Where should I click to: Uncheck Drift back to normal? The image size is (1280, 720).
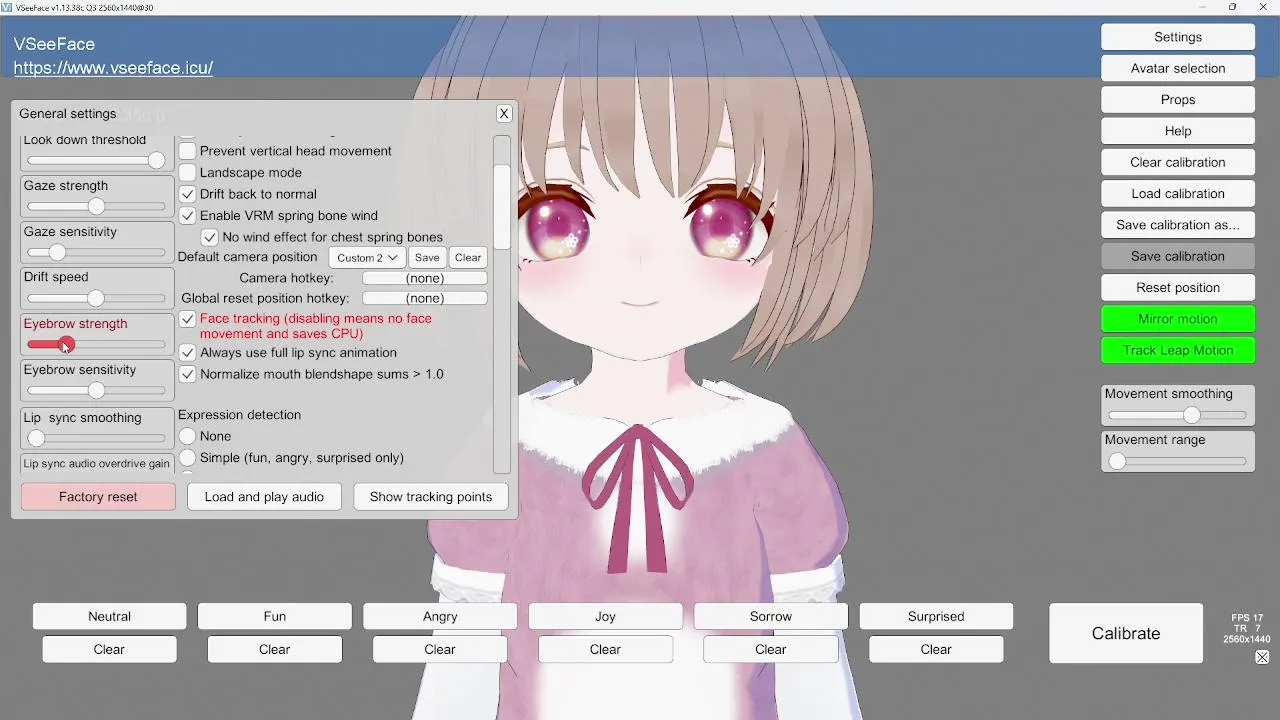(x=187, y=194)
